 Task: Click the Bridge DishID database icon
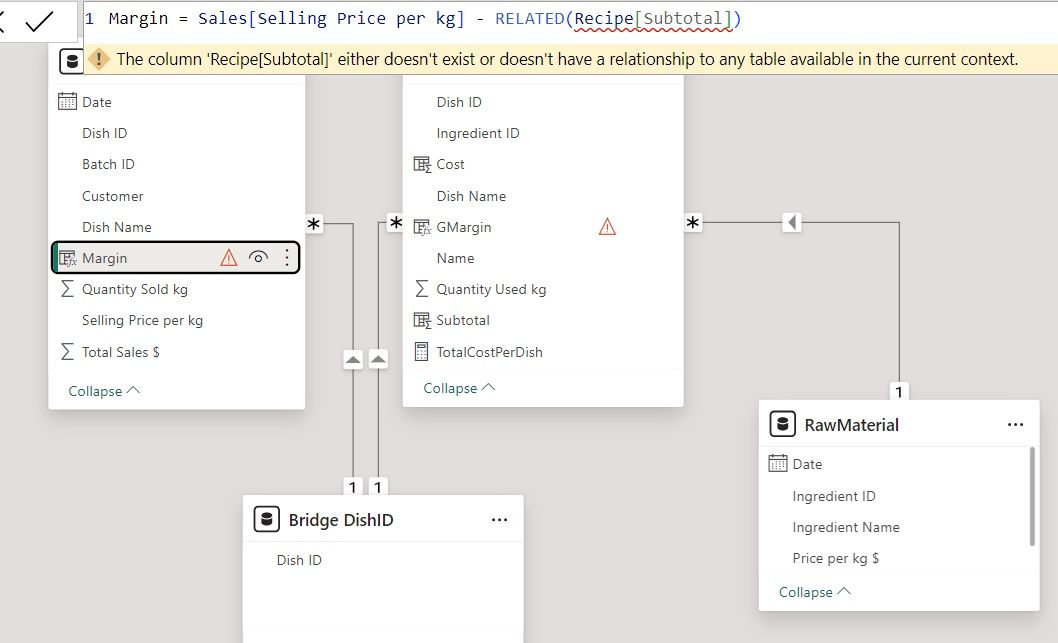coord(267,520)
